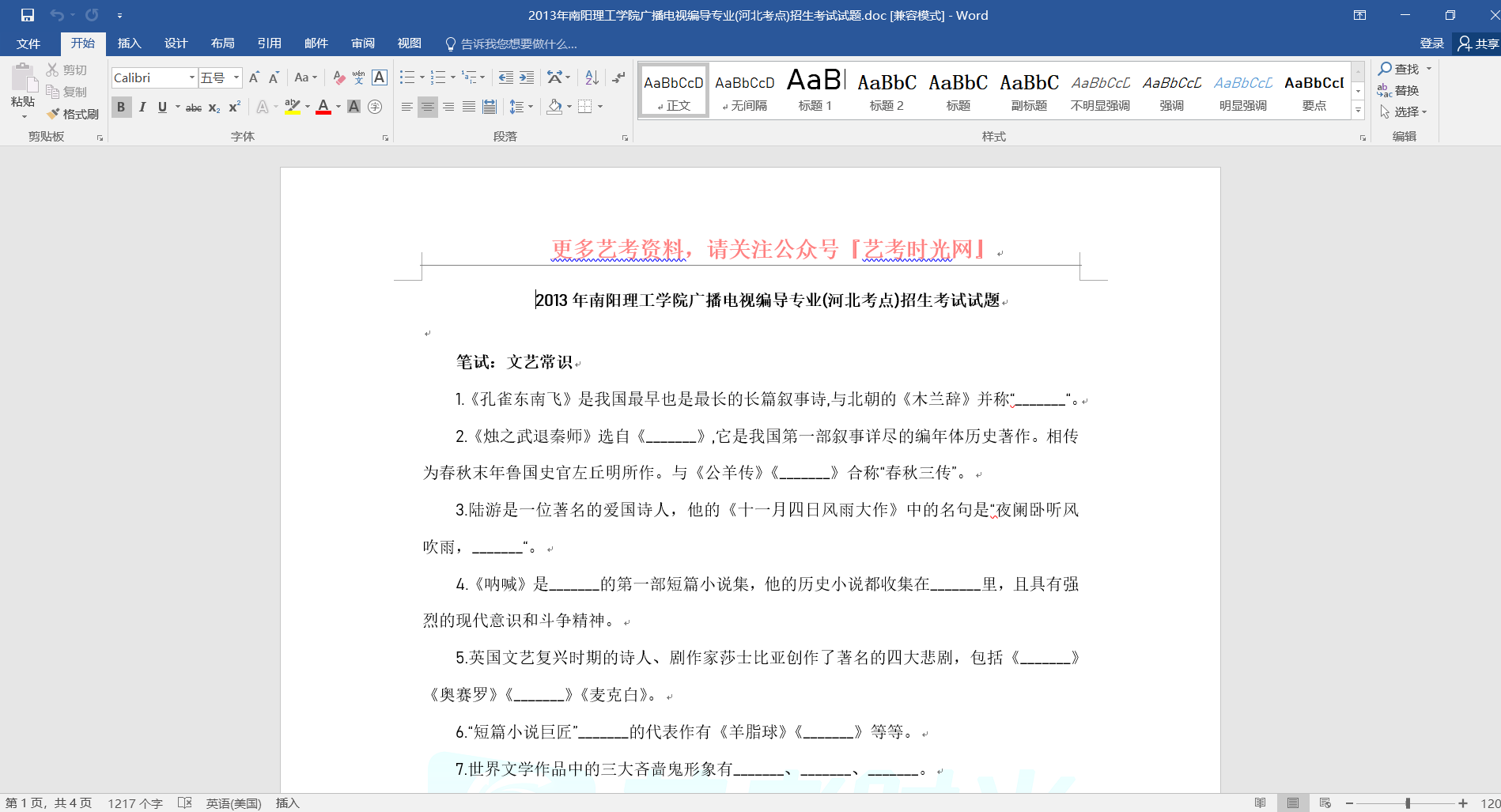The width and height of the screenshot is (1501, 812).
Task: Apply strikethrough formatting
Action: click(x=194, y=108)
